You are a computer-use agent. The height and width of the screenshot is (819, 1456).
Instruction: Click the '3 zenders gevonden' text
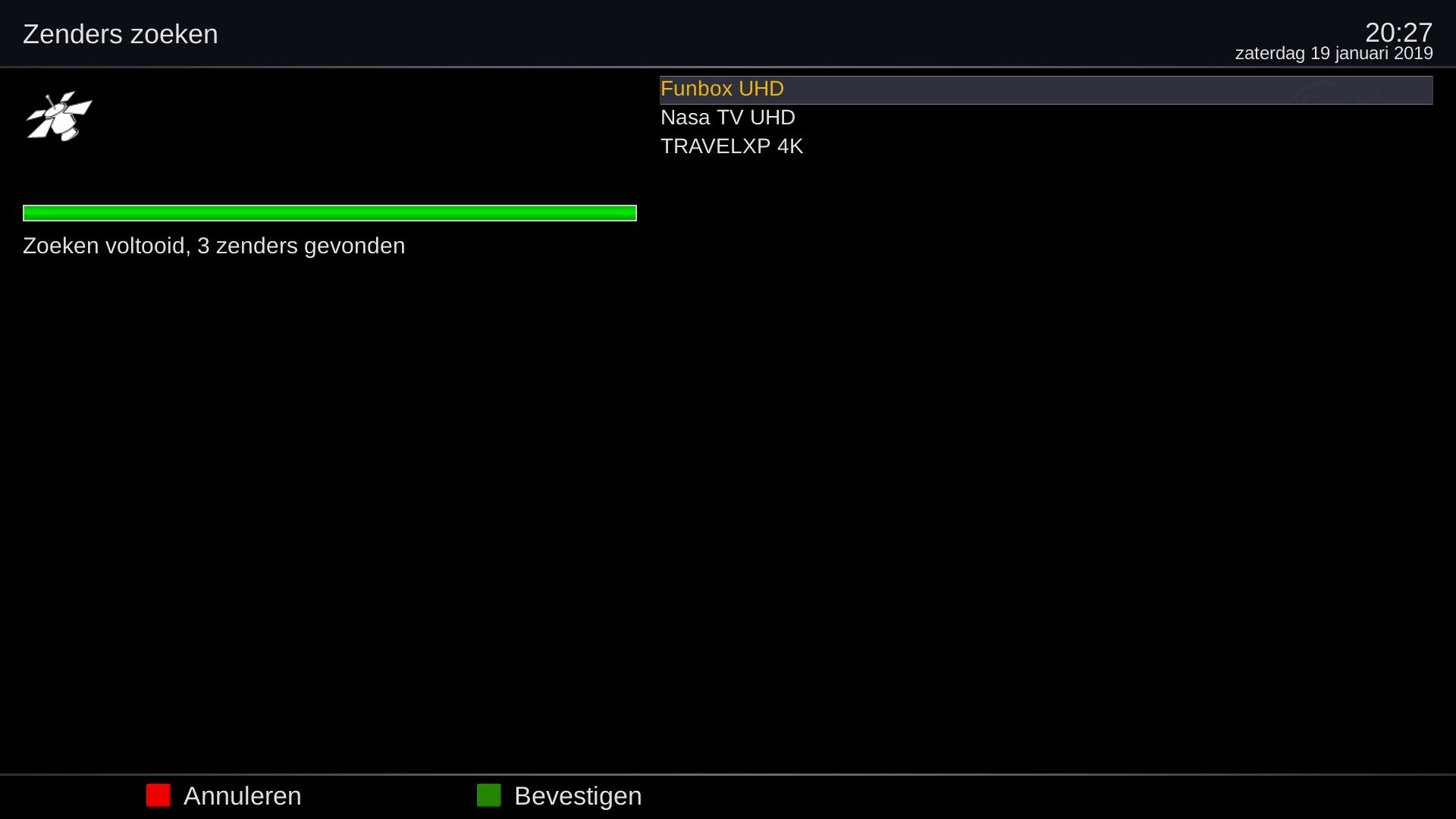click(x=301, y=246)
